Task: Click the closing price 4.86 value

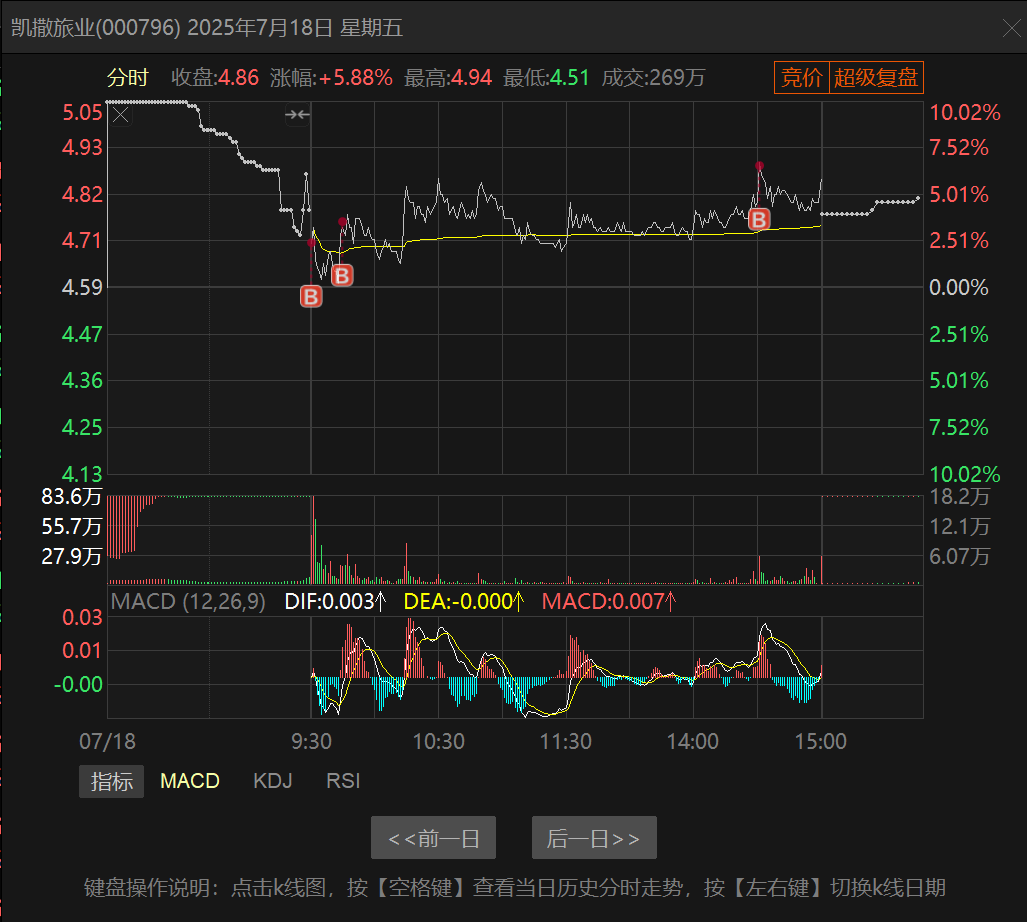Action: pyautogui.click(x=238, y=78)
